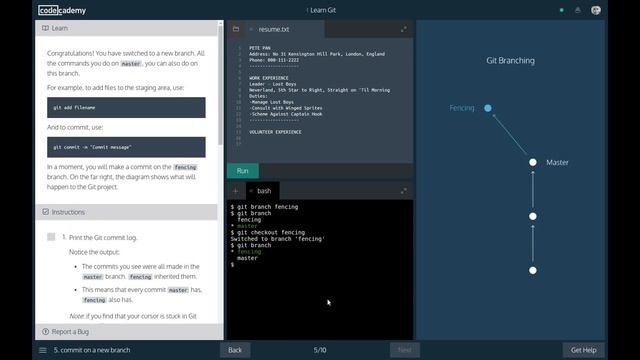Viewport: 640px width, 360px height.
Task: Click inside the bash terminal prompt
Action: coord(233,264)
